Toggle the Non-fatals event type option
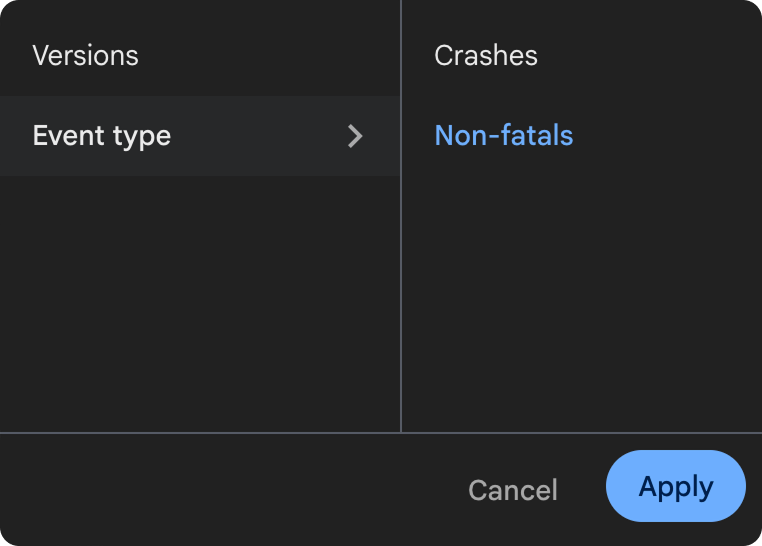This screenshot has width=762, height=546. pyautogui.click(x=504, y=135)
